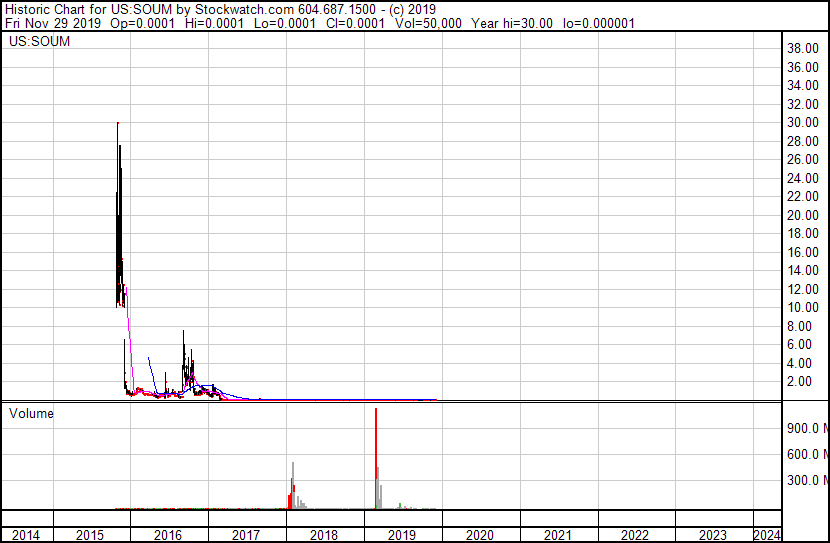Screen dimensions: 830x543
Task: Select the 2014 year label
Action: (26, 535)
